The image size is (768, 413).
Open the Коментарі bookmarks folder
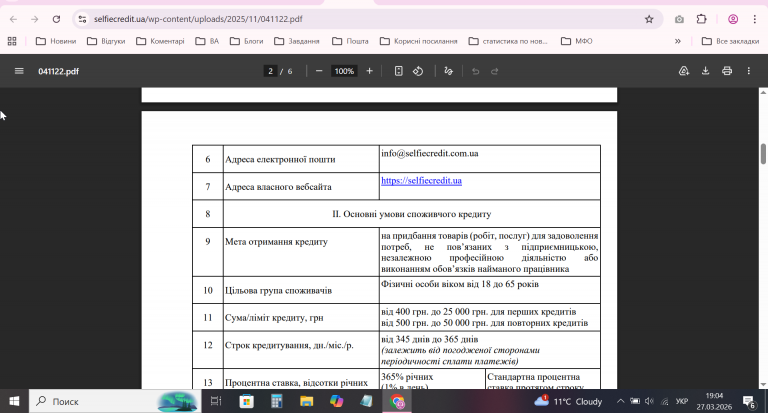click(161, 41)
